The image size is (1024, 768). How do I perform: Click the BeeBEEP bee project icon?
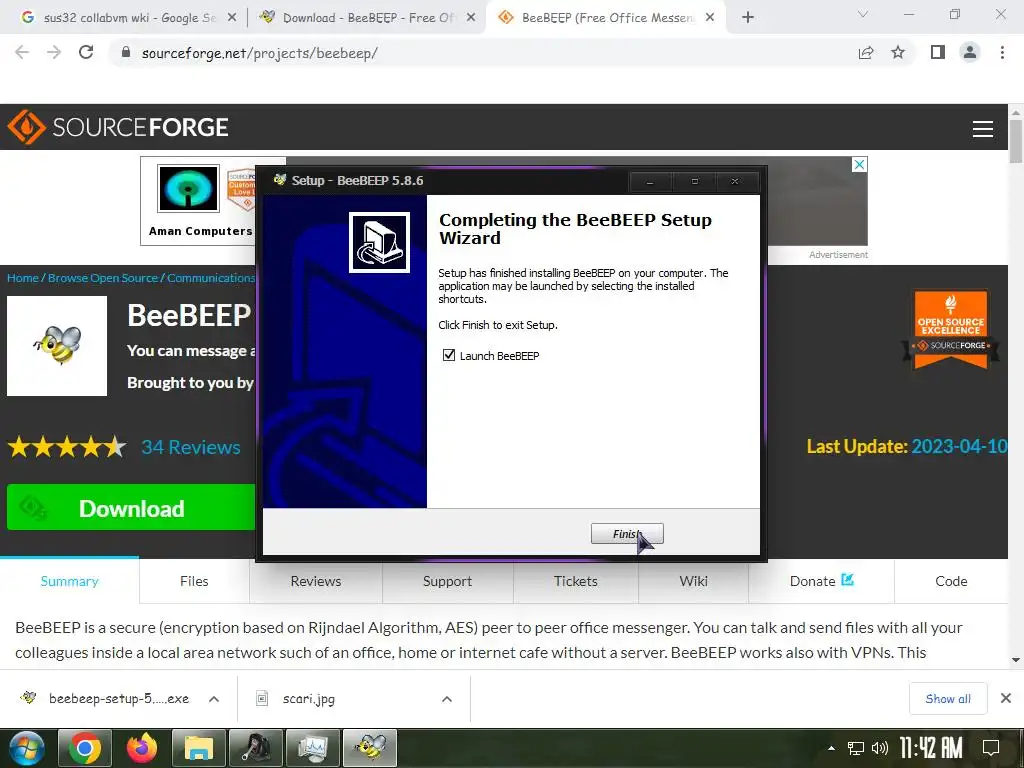57,345
